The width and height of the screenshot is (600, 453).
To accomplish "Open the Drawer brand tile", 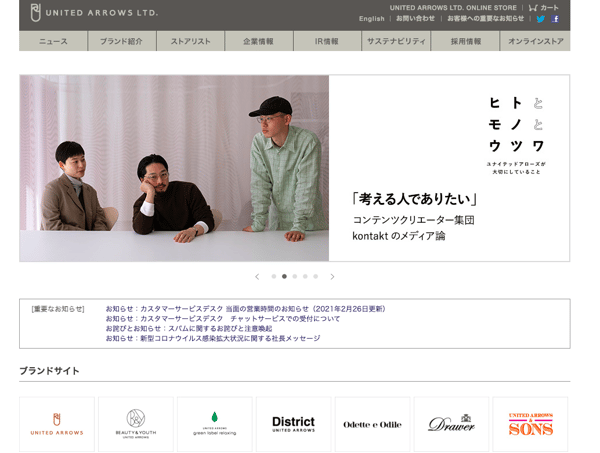I will pos(451,424).
